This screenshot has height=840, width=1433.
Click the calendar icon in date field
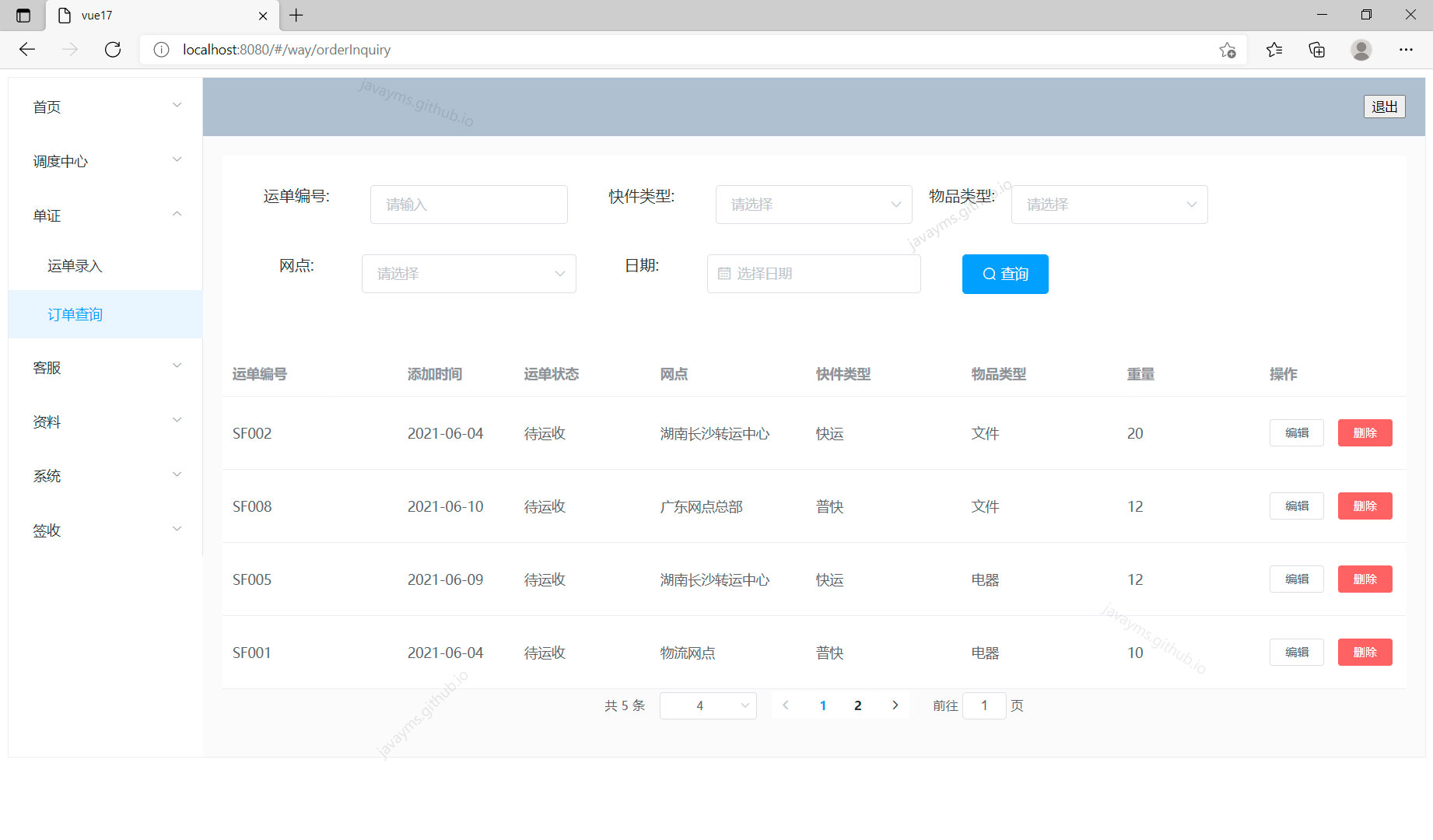(x=724, y=274)
